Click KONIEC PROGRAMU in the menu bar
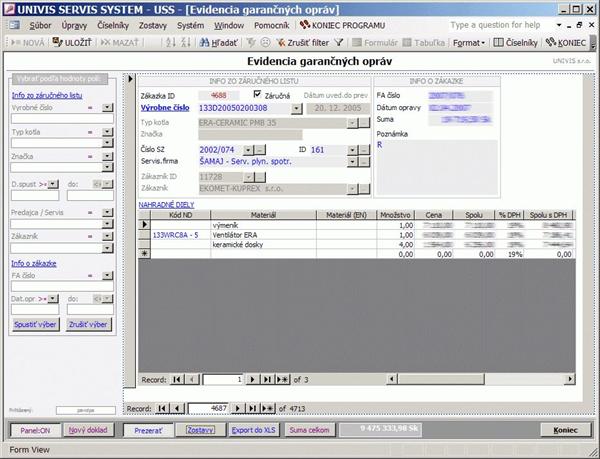Viewport: 600px width, 459px height. 342,25
